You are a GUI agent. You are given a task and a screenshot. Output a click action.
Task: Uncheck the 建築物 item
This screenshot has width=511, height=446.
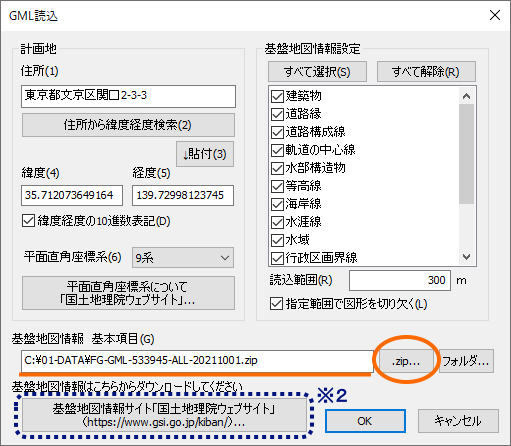coord(277,96)
